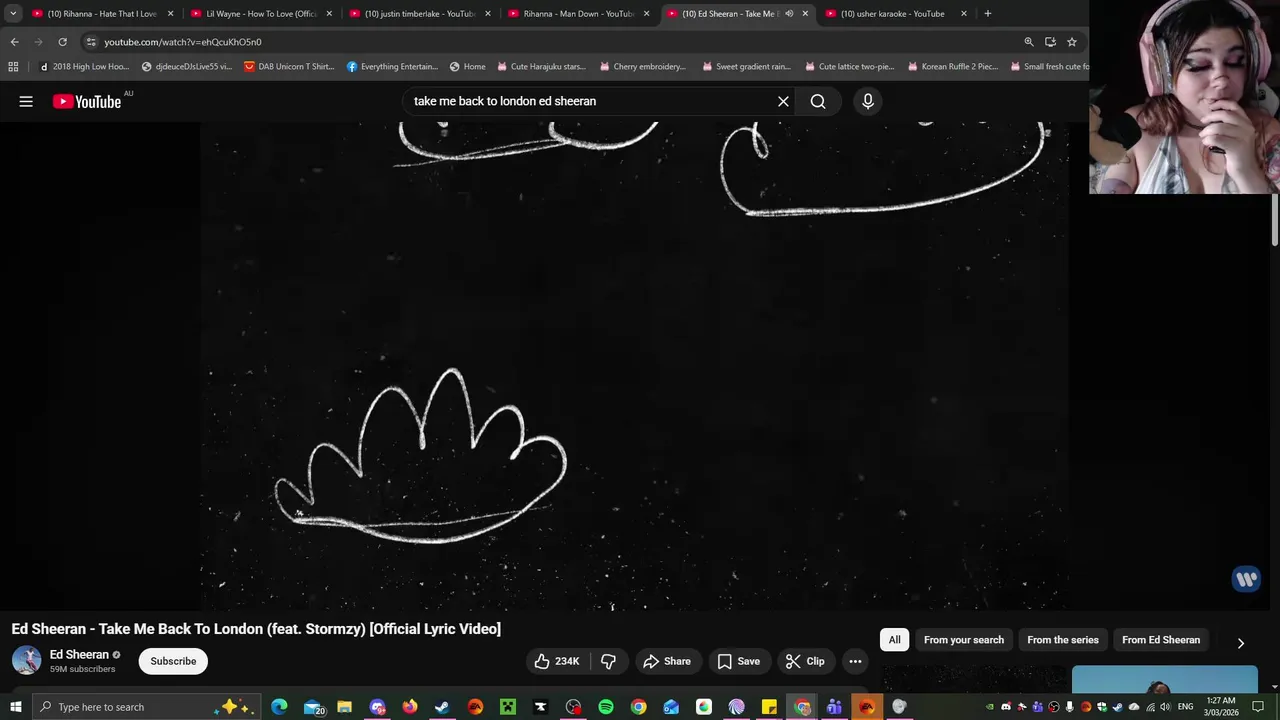Open more actions three-dot menu
This screenshot has width=1280, height=720.
[855, 661]
